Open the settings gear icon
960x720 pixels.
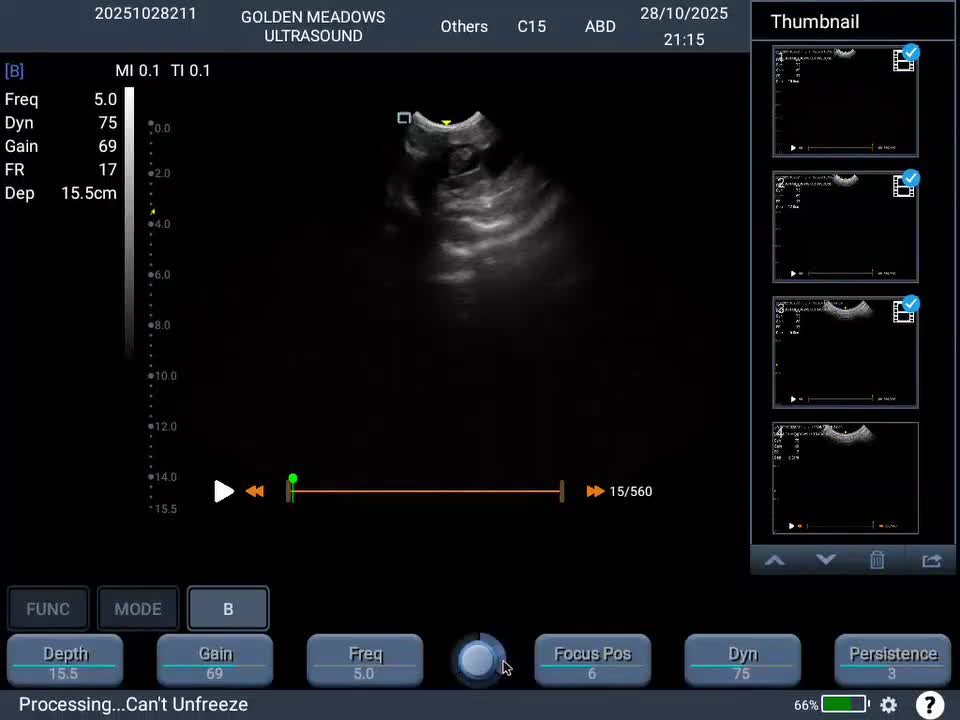[x=888, y=705]
